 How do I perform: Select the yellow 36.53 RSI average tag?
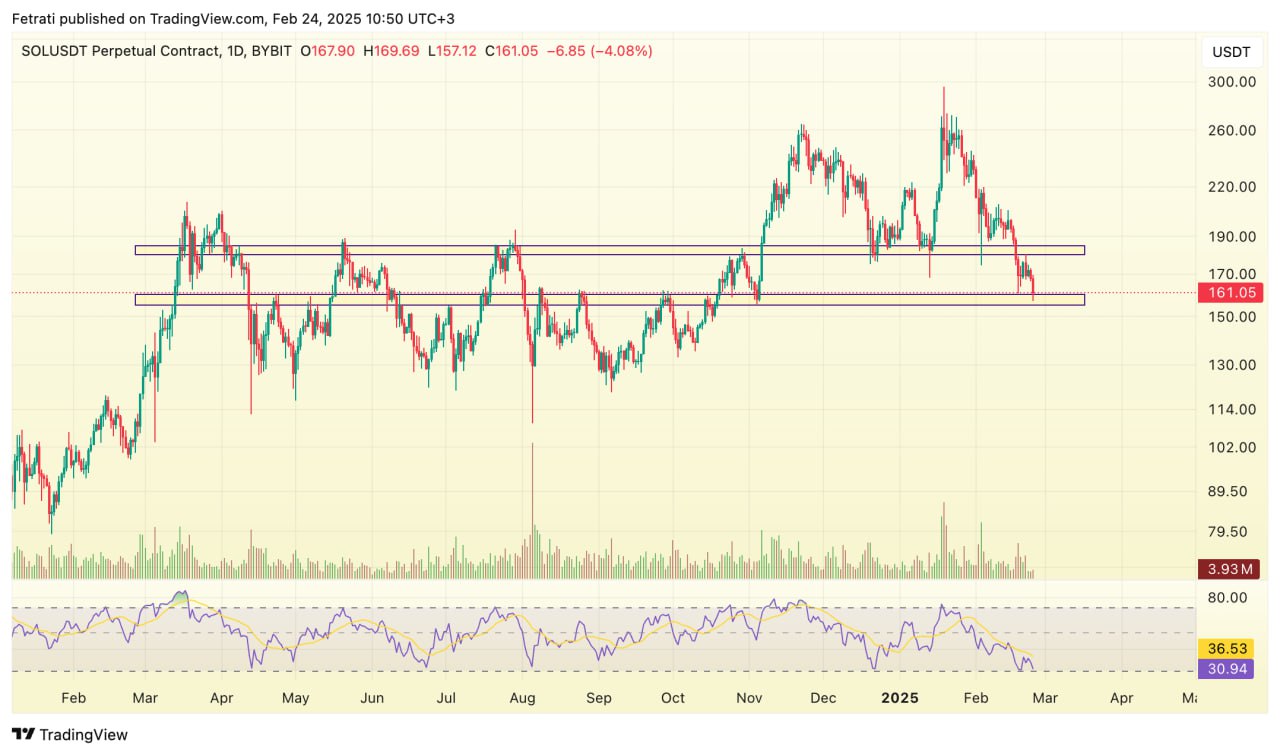(x=1226, y=649)
